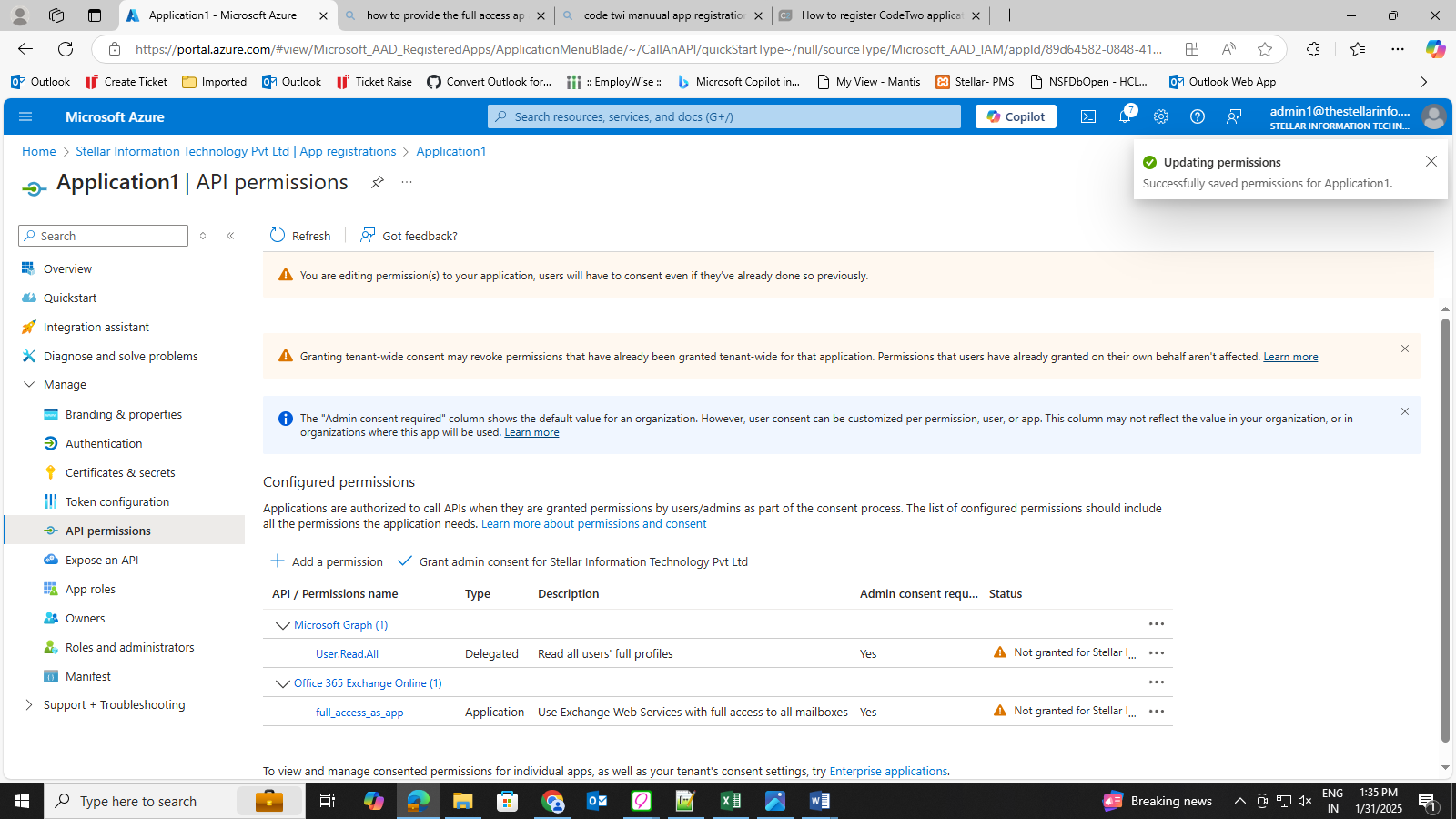Open account menu for admin1@thestellarinfo
1456x819 pixels.
click(x=1356, y=116)
